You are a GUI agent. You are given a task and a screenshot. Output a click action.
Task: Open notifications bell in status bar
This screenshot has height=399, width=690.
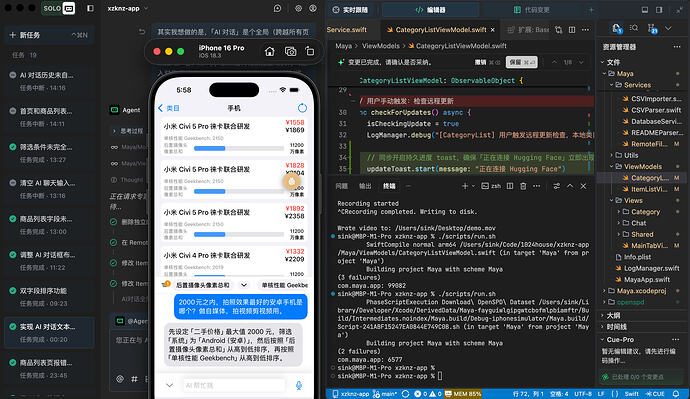676,394
